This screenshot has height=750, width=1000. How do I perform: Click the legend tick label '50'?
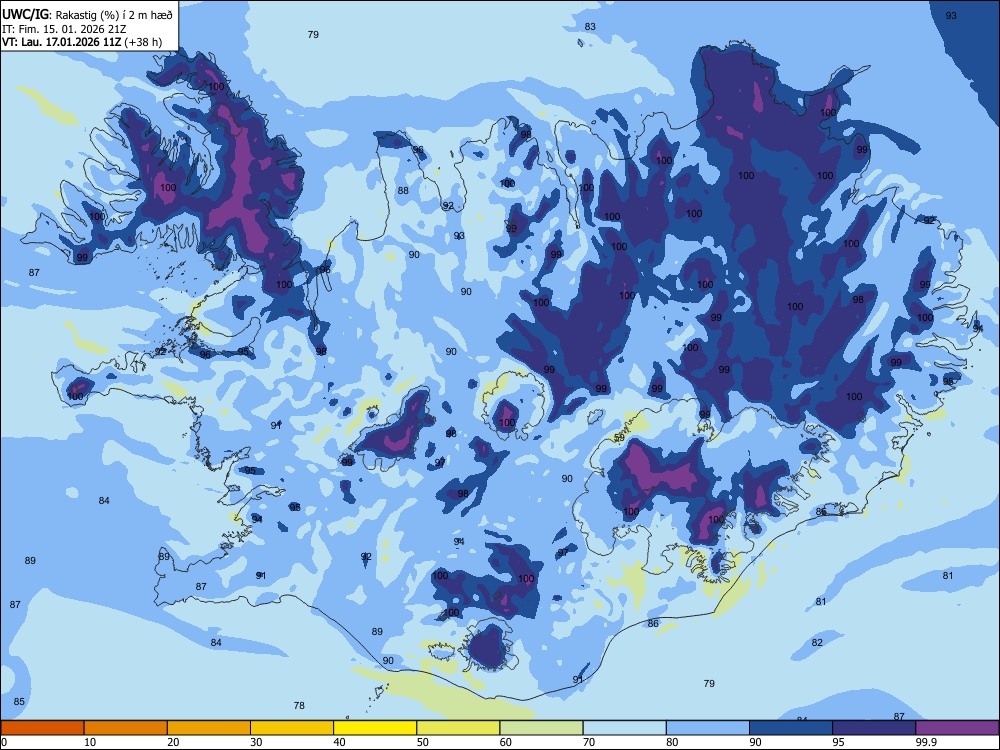coord(423,742)
